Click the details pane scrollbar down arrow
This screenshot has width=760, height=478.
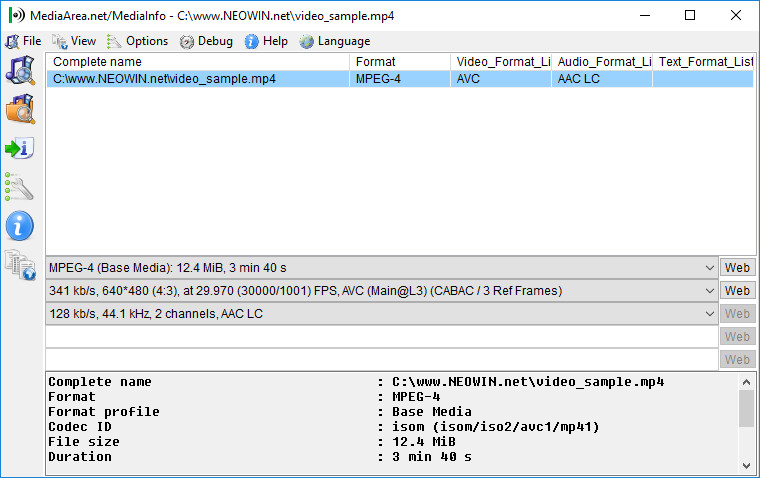point(746,466)
